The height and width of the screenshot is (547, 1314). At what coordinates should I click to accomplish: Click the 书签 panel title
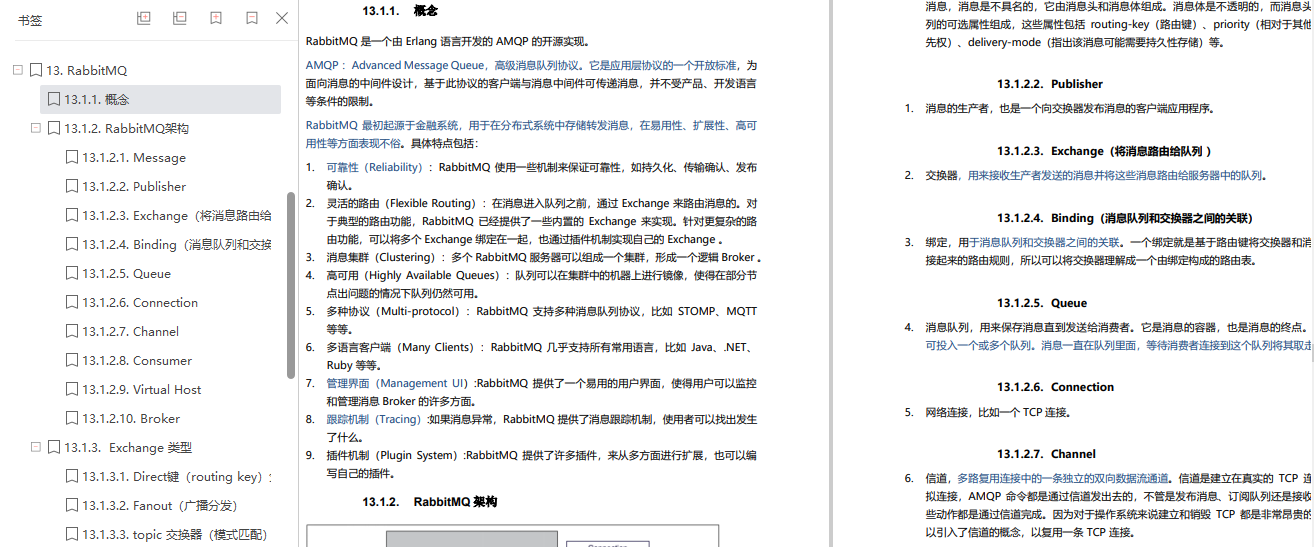(x=30, y=18)
